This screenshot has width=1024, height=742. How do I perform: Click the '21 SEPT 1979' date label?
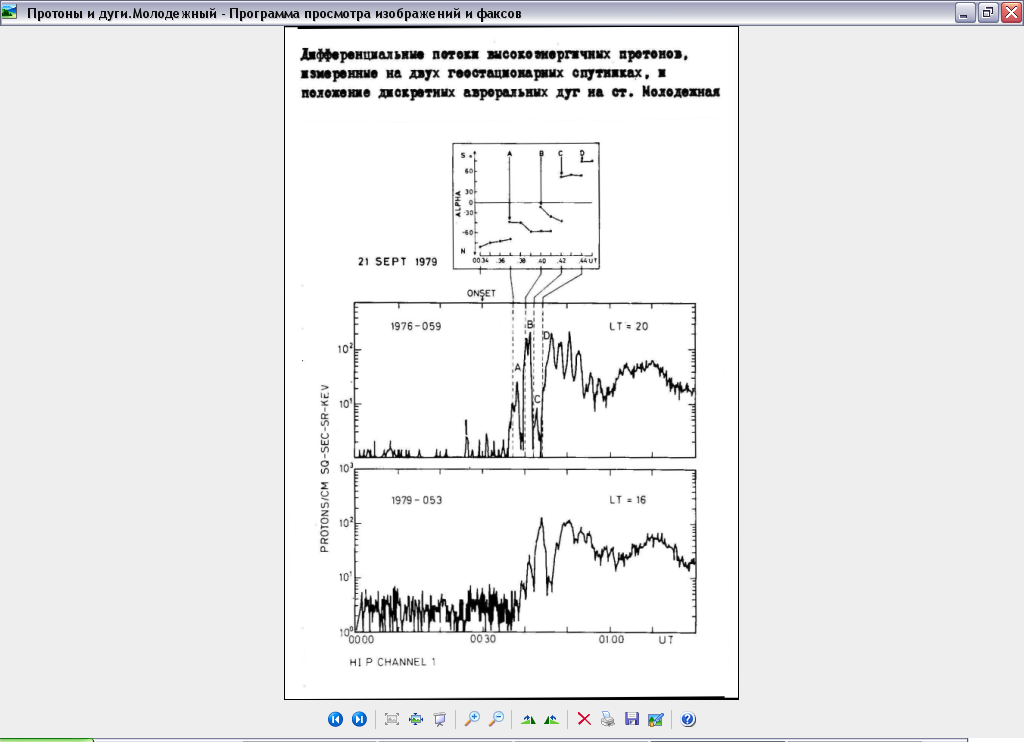tap(397, 261)
